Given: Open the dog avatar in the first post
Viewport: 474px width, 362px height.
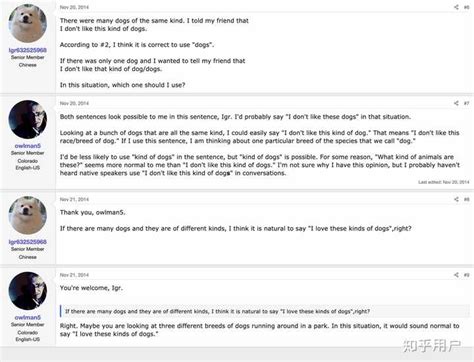Looking at the screenshot, I should pyautogui.click(x=28, y=23).
